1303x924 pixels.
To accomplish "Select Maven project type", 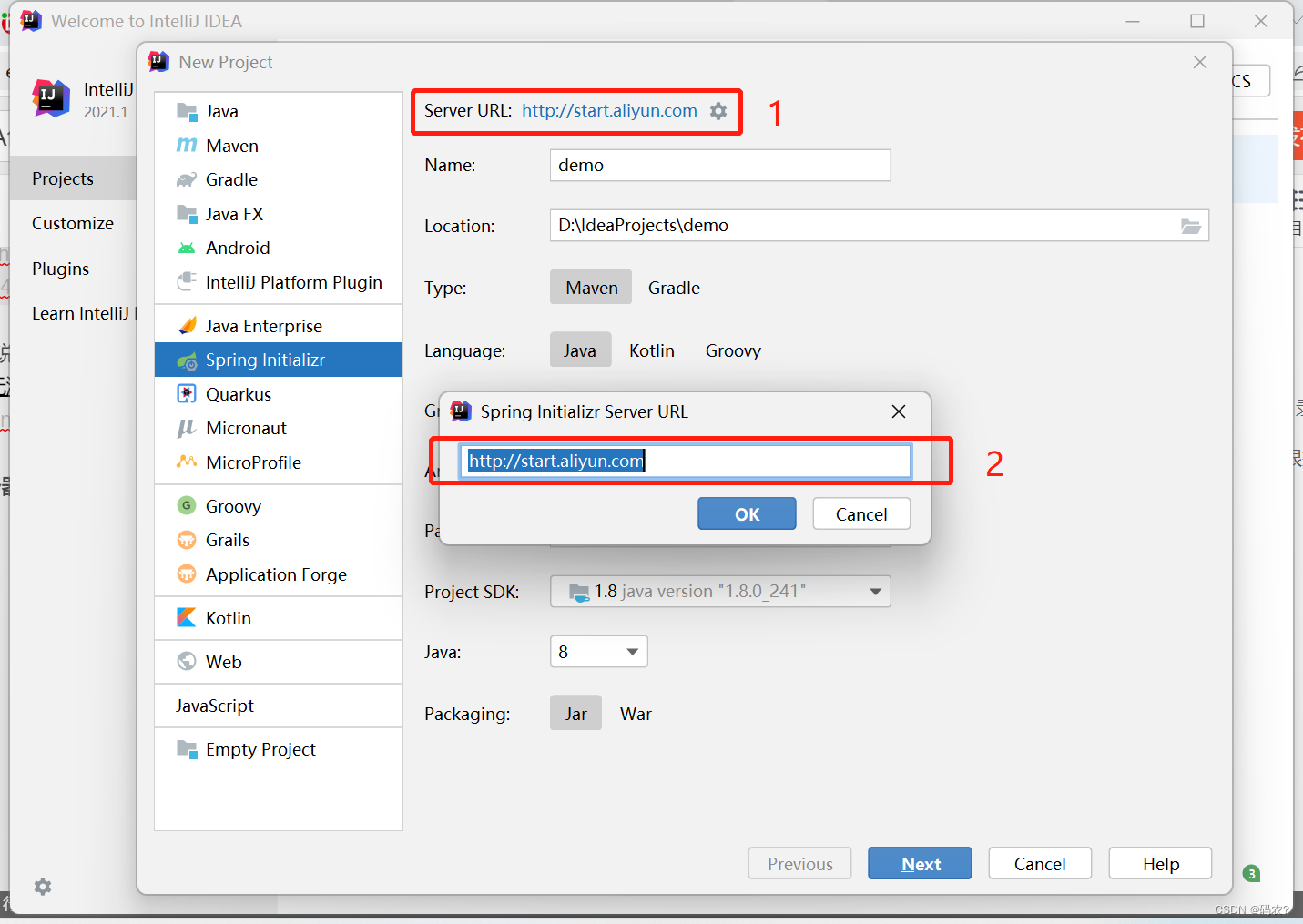I will coord(591,288).
